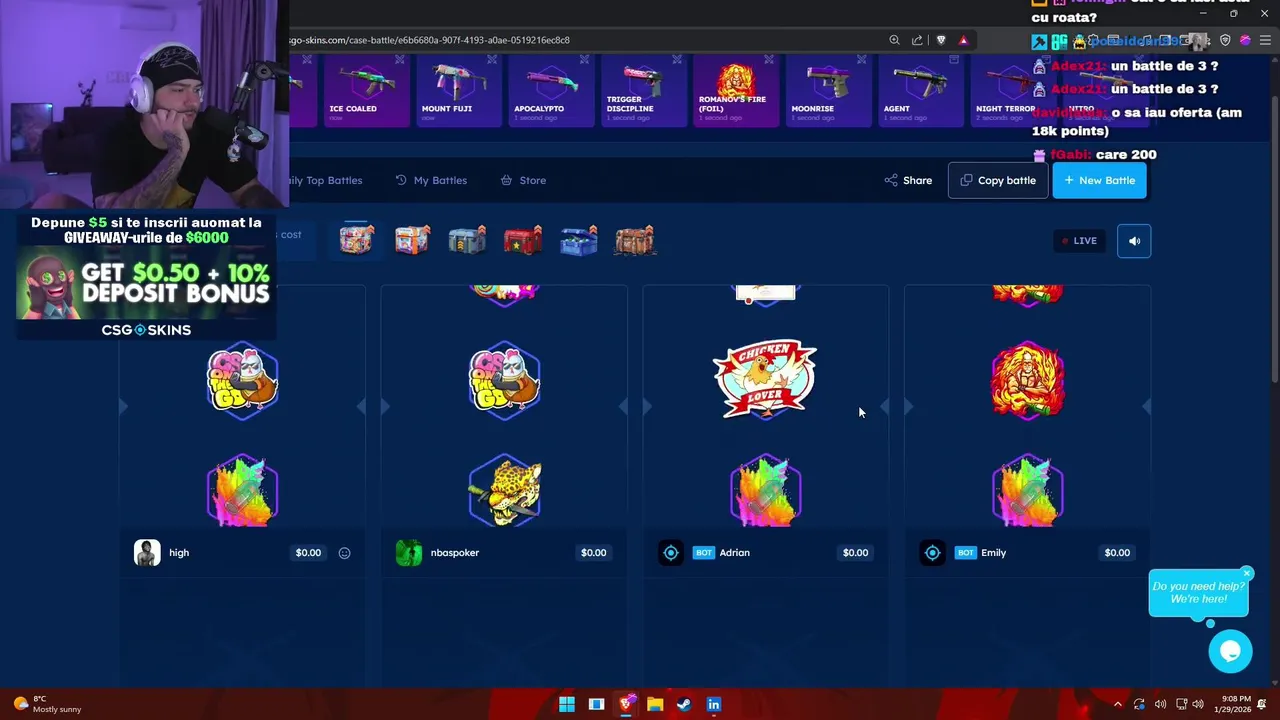Screen dimensions: 1280x720
Task: Open the ROMANOV'S FIRE (FOIL) drop card
Action: (736, 90)
